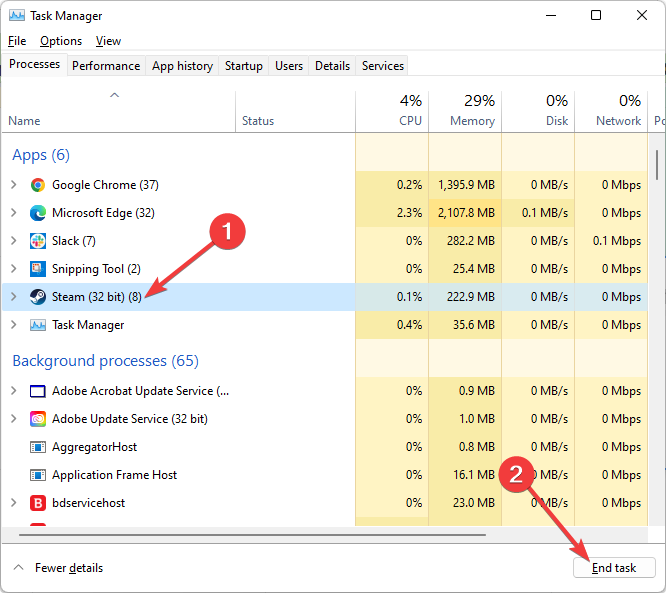This screenshot has width=666, height=593.
Task: Sort by the Memory column header
Action: pyautogui.click(x=465, y=110)
